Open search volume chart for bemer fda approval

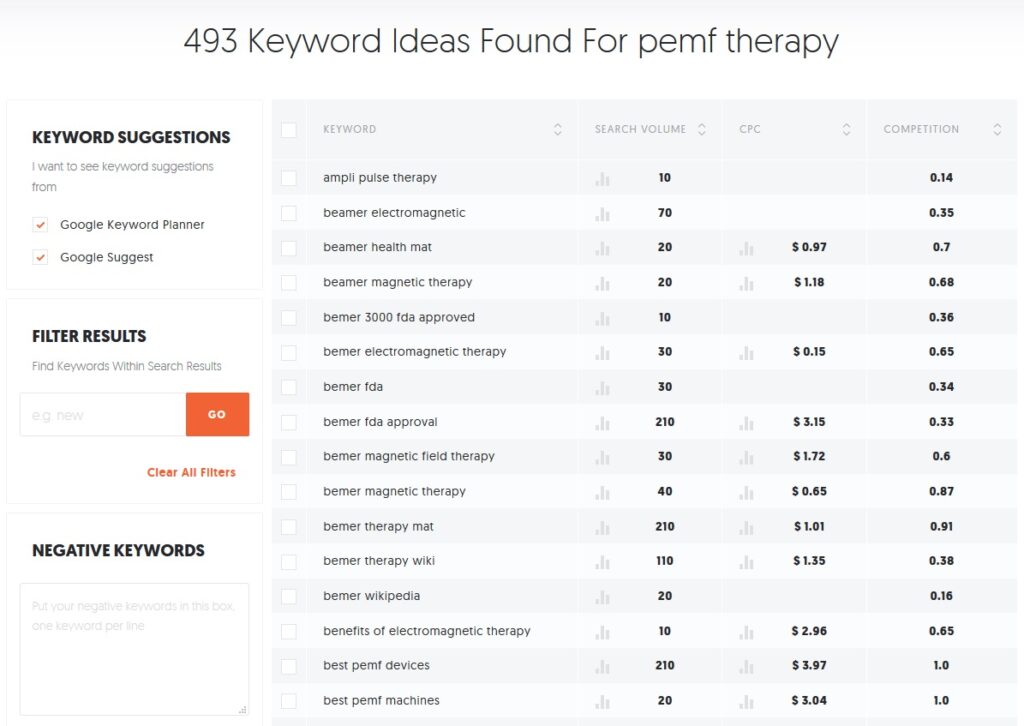pyautogui.click(x=602, y=423)
